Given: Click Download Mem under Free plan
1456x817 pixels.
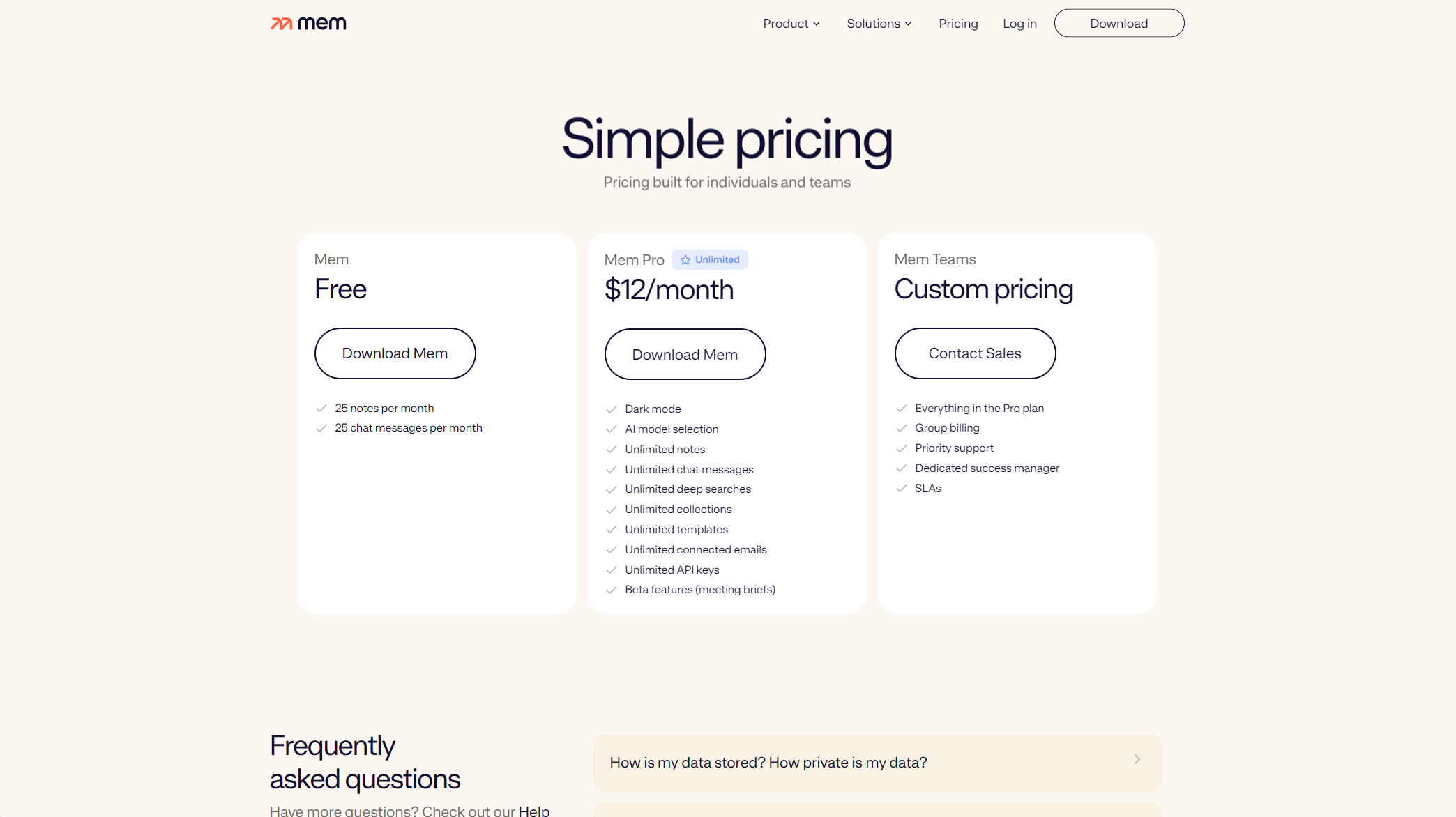Looking at the screenshot, I should point(395,353).
